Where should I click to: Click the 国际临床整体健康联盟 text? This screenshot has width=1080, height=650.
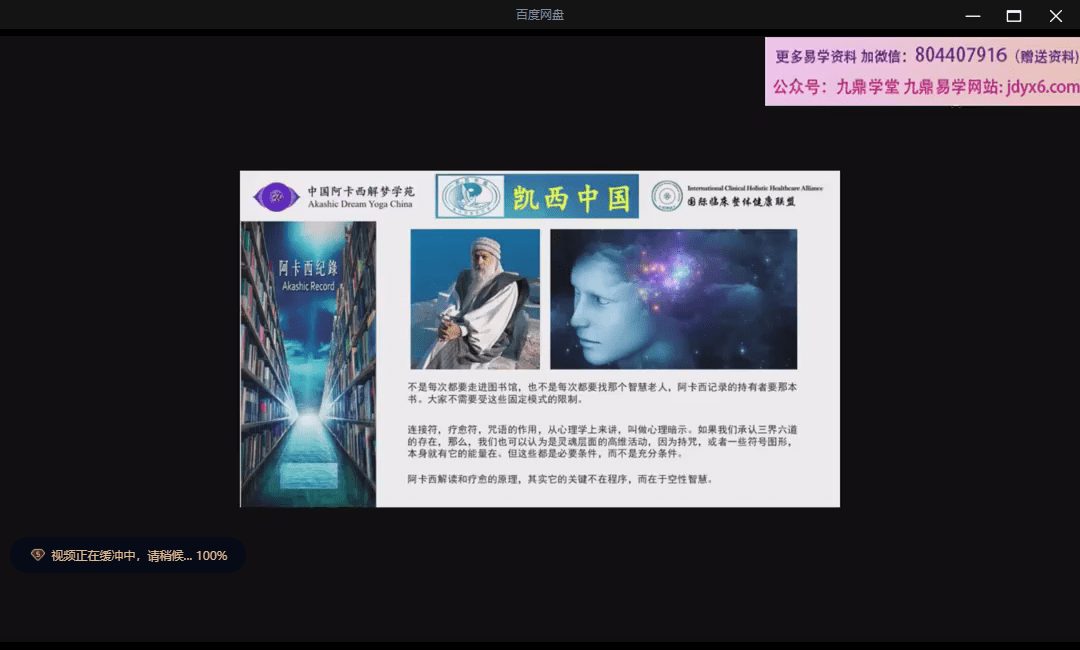tap(741, 202)
